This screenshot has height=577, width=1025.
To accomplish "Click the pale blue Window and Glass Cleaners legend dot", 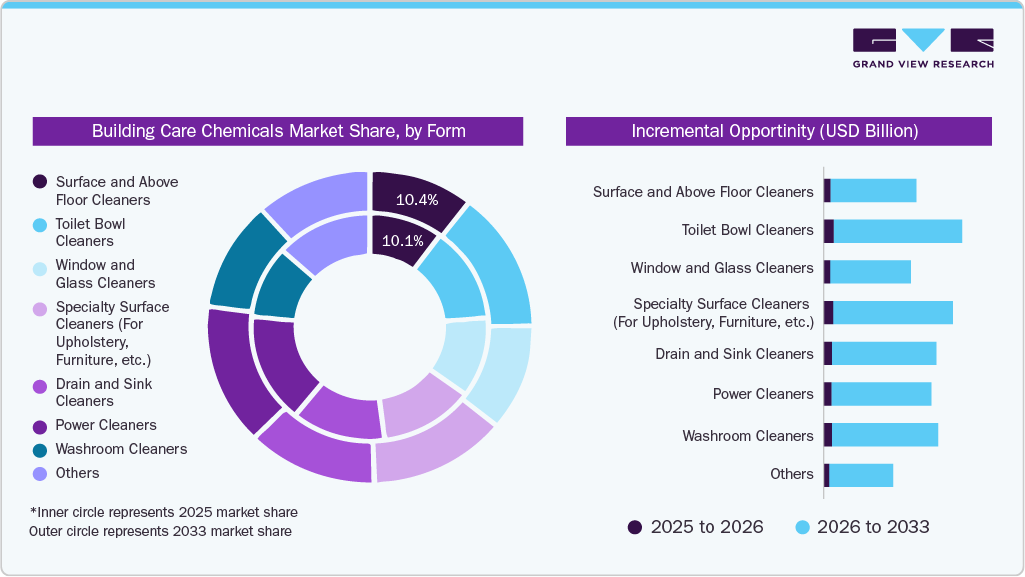I will tap(40, 269).
